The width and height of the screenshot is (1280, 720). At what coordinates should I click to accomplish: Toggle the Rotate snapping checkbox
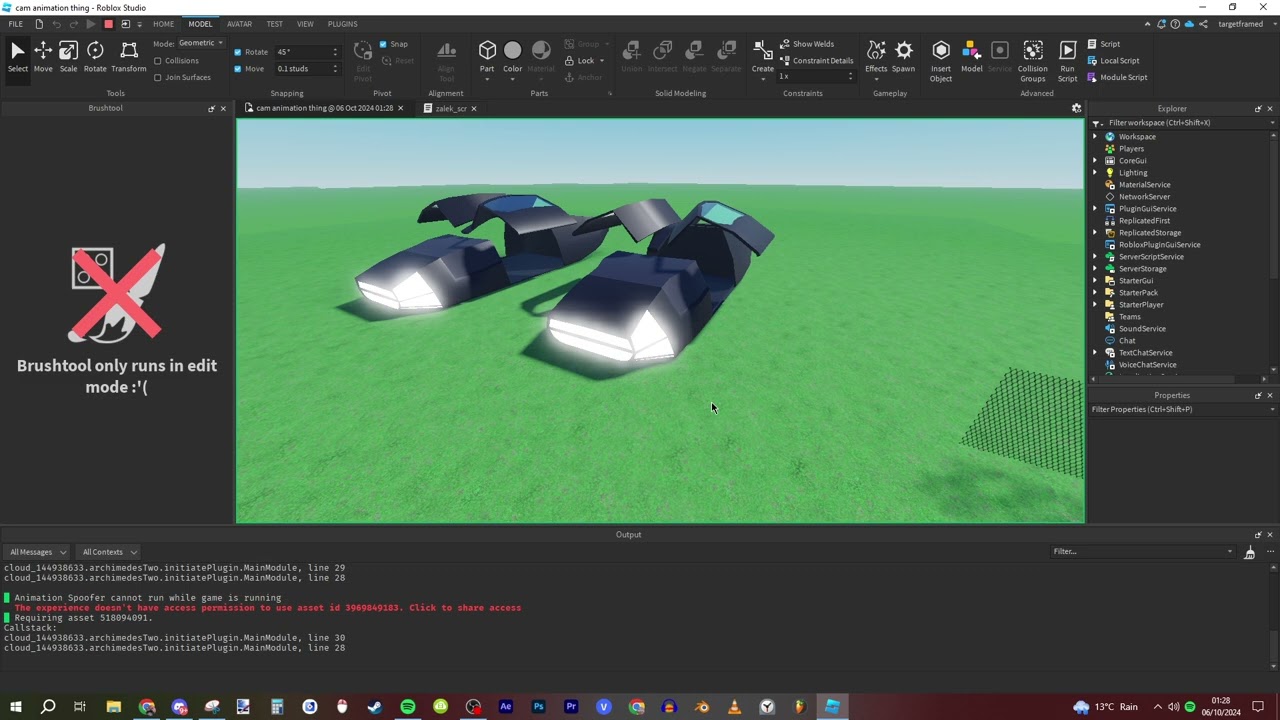click(238, 52)
